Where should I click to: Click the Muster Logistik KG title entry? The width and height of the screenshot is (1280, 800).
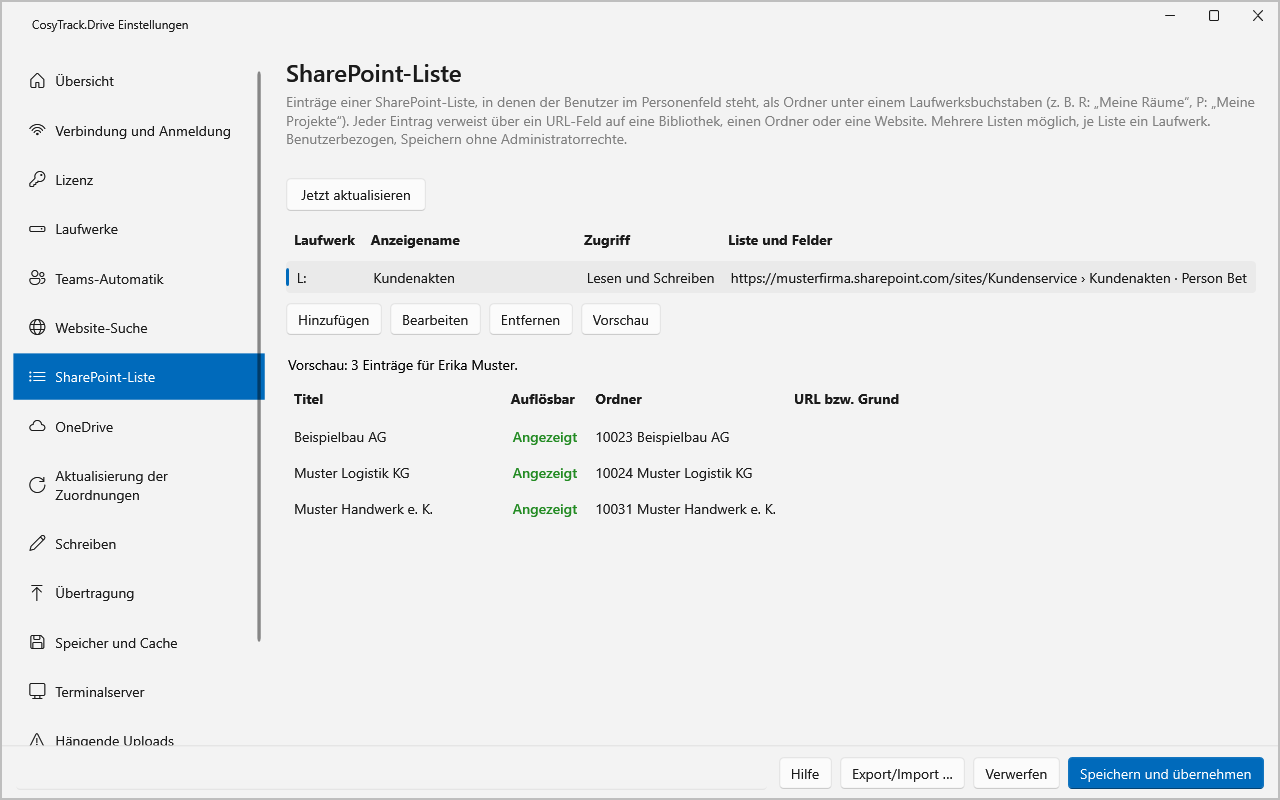point(352,473)
